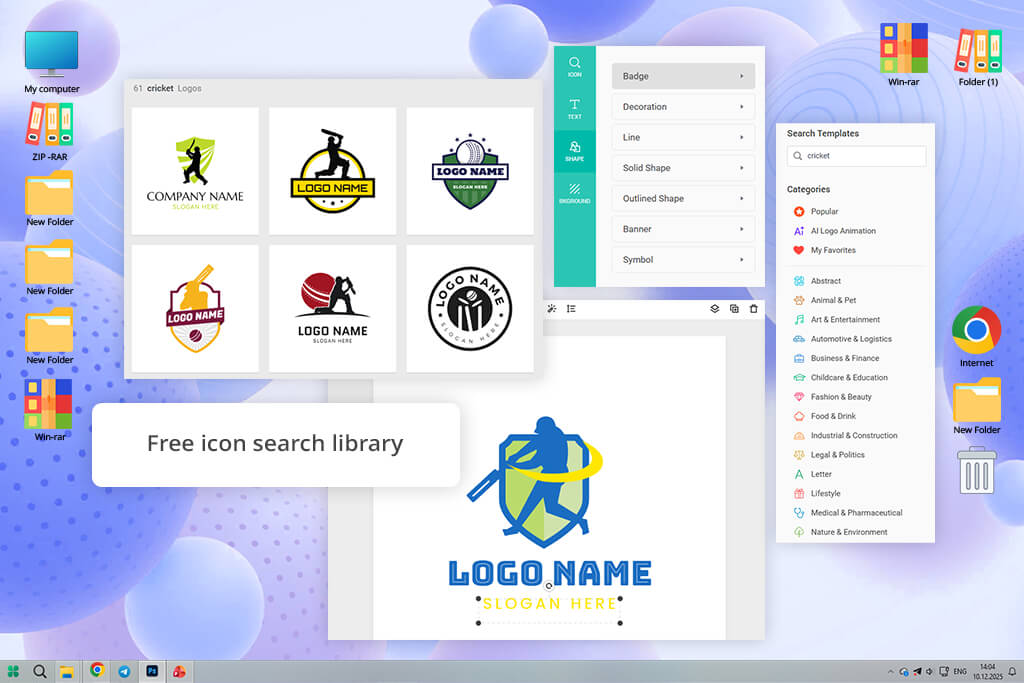Choose the Letter category
Image resolution: width=1024 pixels, height=683 pixels.
[813, 474]
